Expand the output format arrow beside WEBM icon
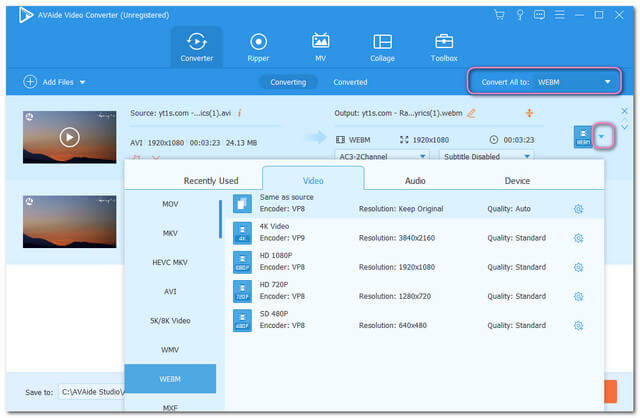This screenshot has height=418, width=640. click(602, 136)
